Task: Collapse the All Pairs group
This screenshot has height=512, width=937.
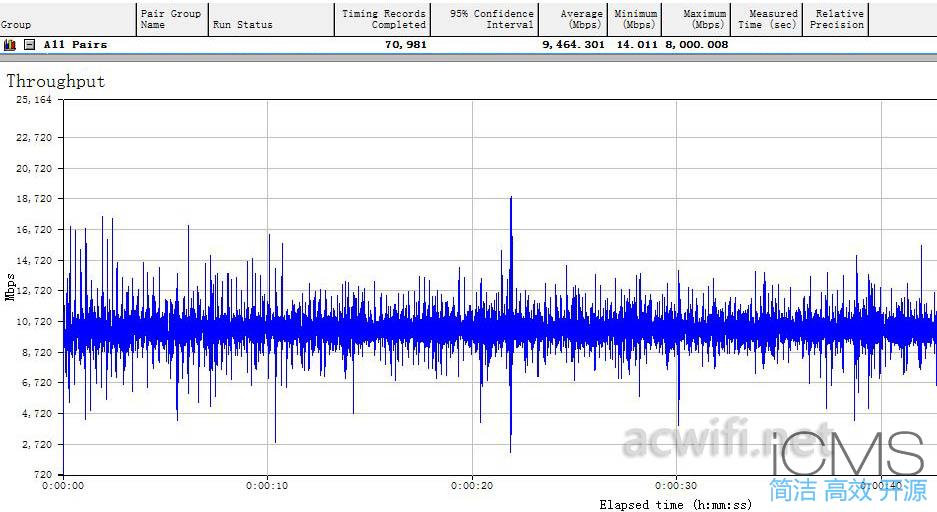Action: [x=29, y=45]
